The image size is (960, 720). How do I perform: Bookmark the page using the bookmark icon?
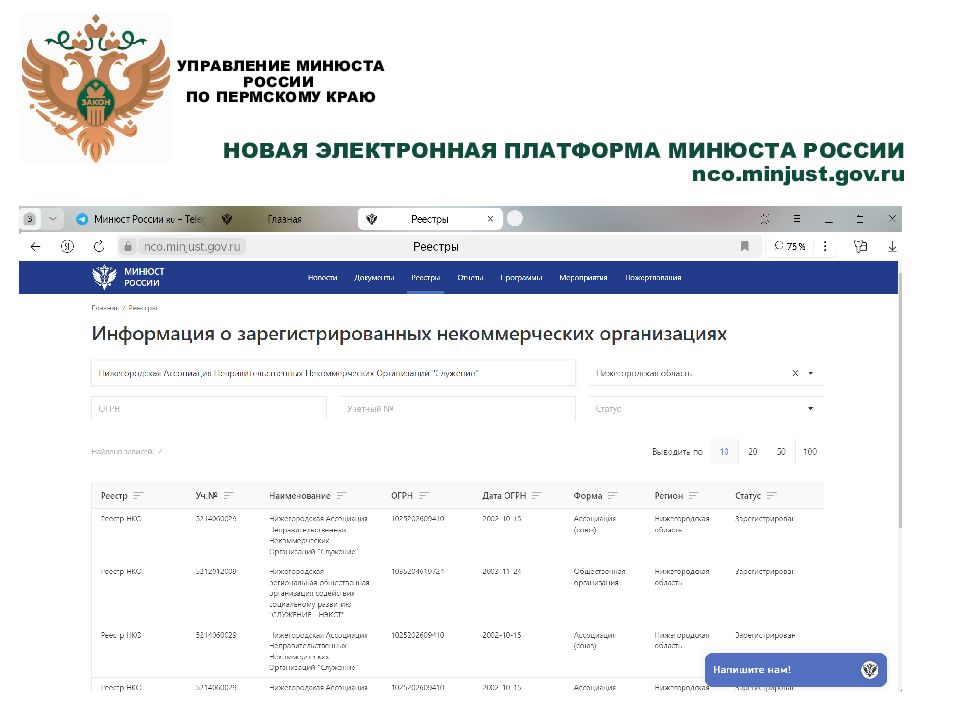(x=744, y=246)
